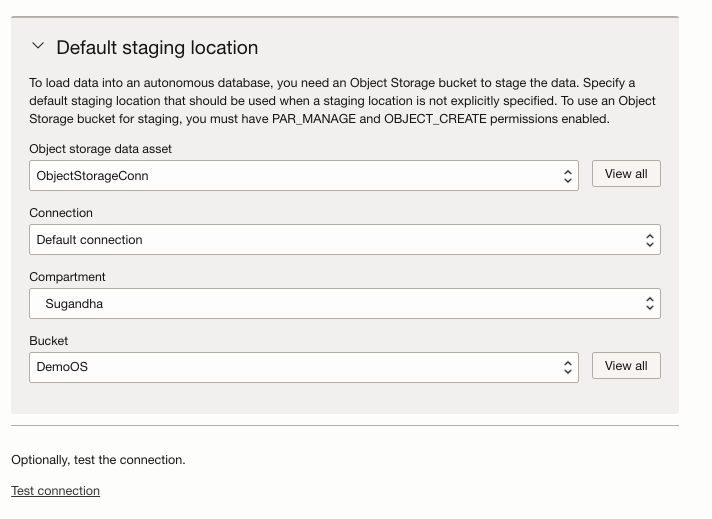This screenshot has width=712, height=519.
Task: Click the Sugandha value text
Action: (74, 304)
